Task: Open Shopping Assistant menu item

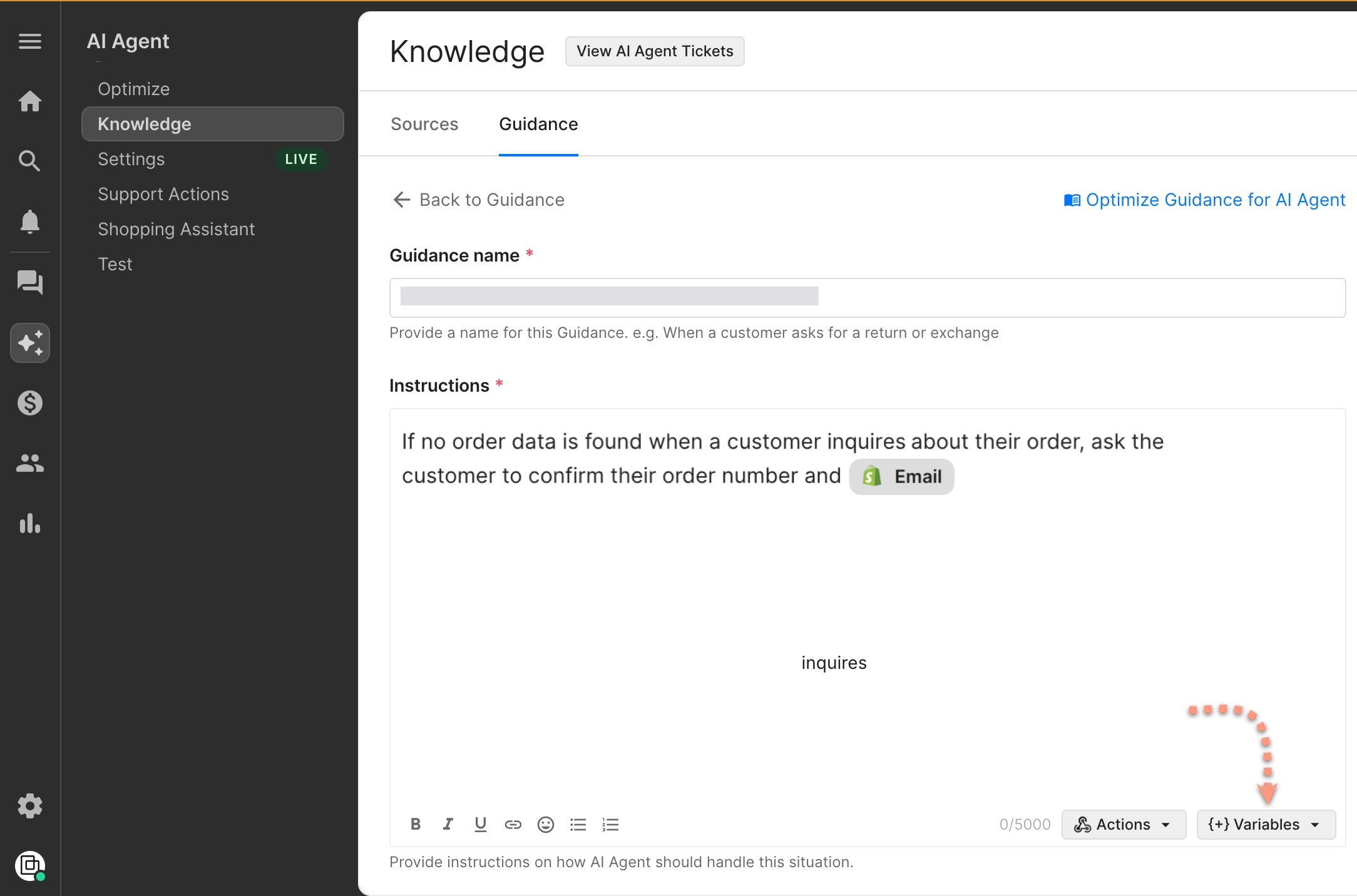Action: [x=177, y=229]
